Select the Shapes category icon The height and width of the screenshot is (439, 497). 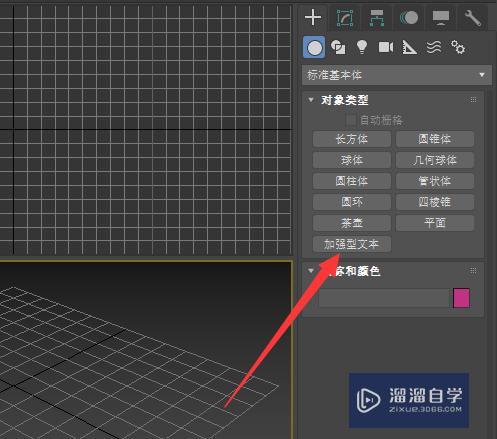338,47
